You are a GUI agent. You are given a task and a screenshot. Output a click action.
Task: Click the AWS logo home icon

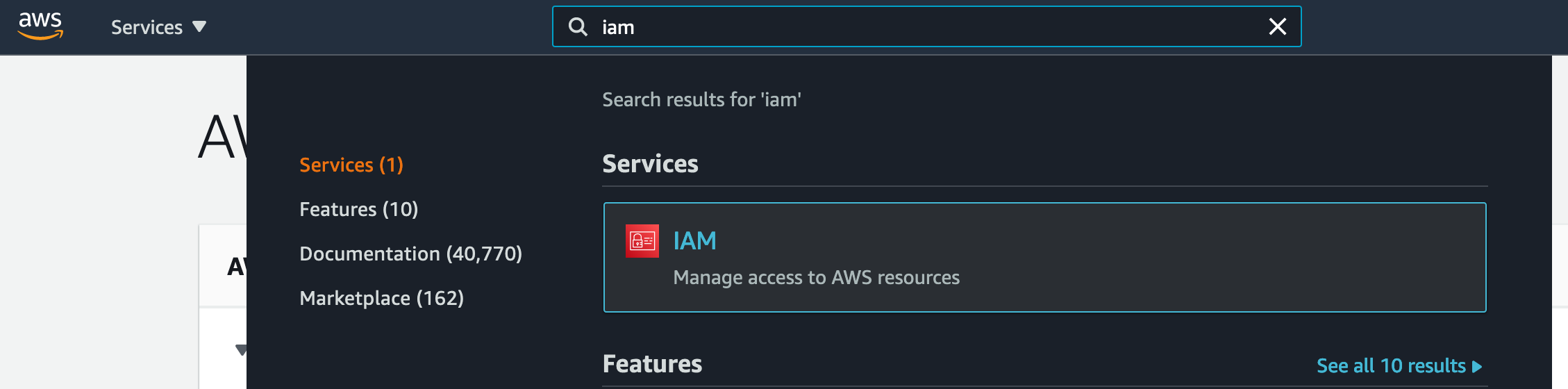40,26
